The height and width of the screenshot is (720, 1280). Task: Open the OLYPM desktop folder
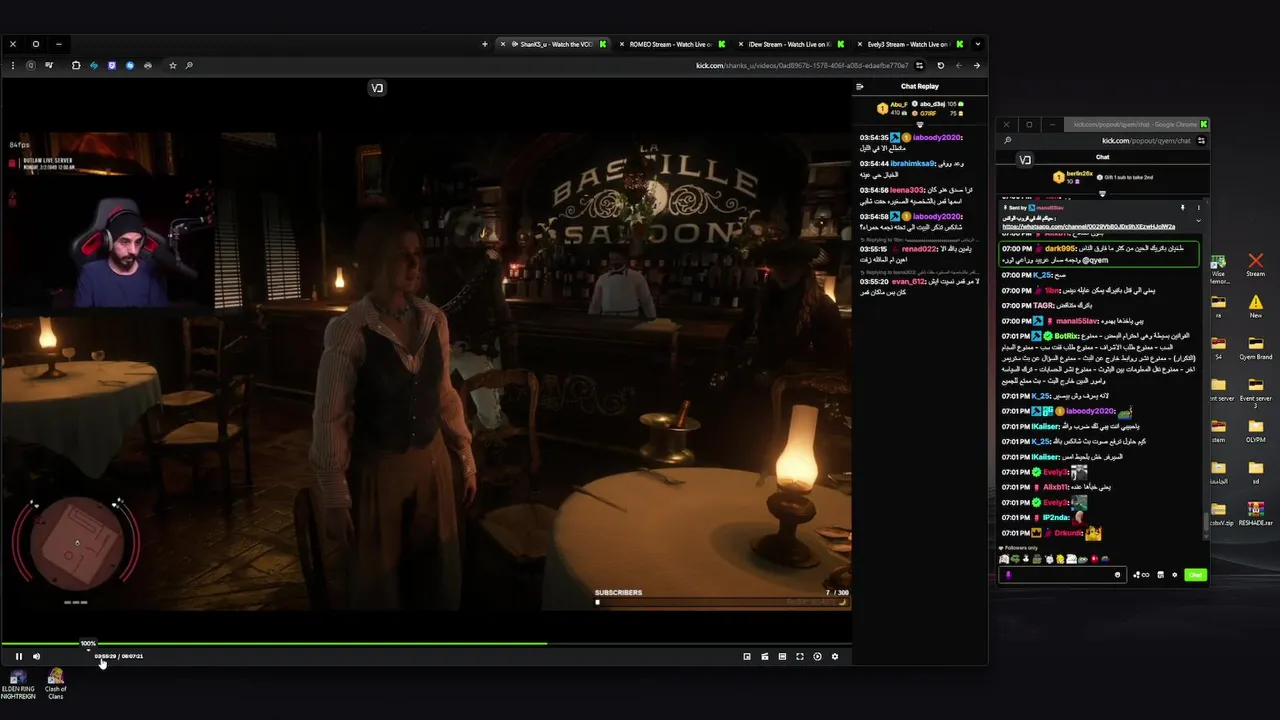pos(1256,430)
